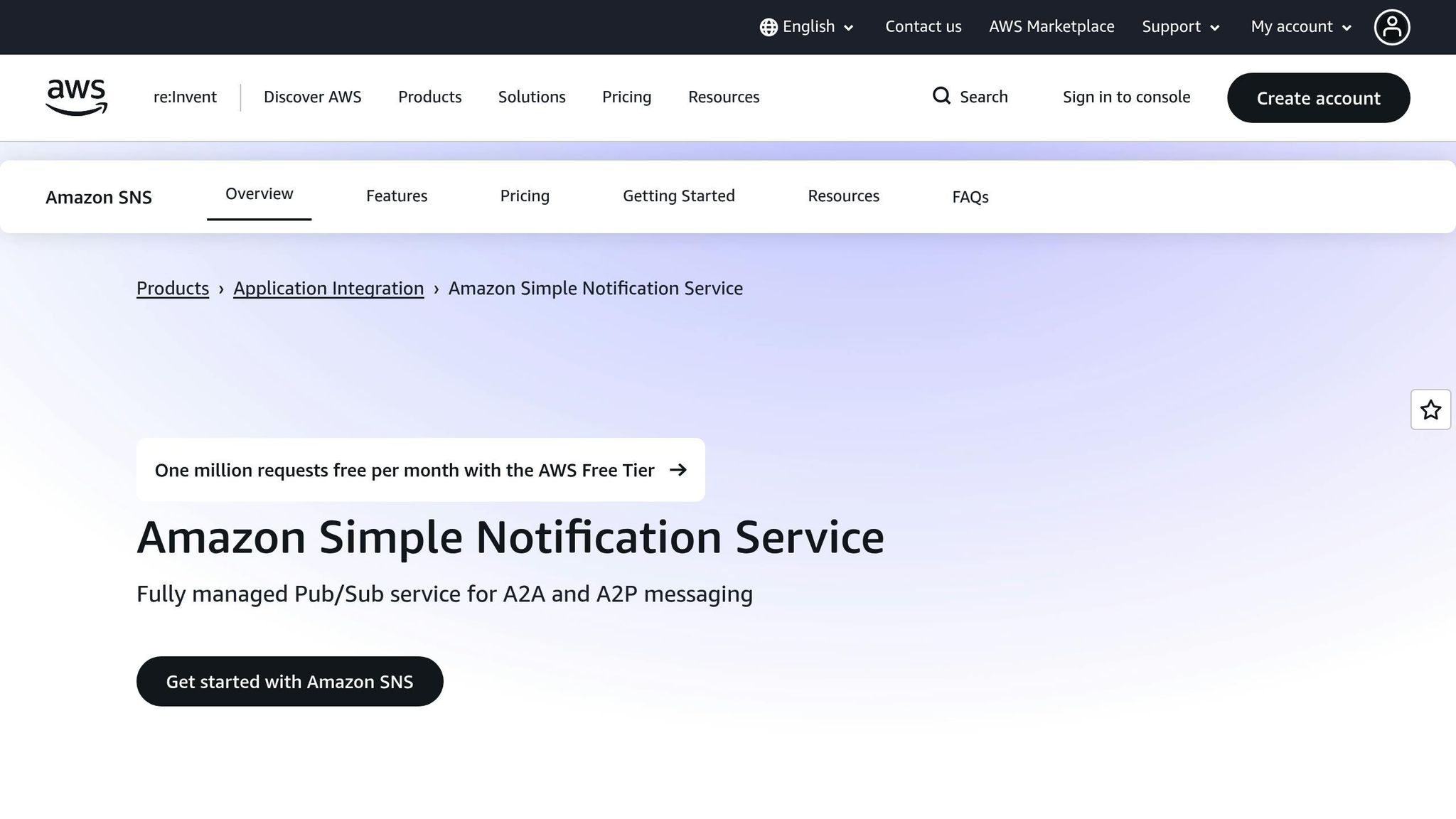Screen dimensions: 1456x819
Task: Click the Create account button
Action: 1318,98
